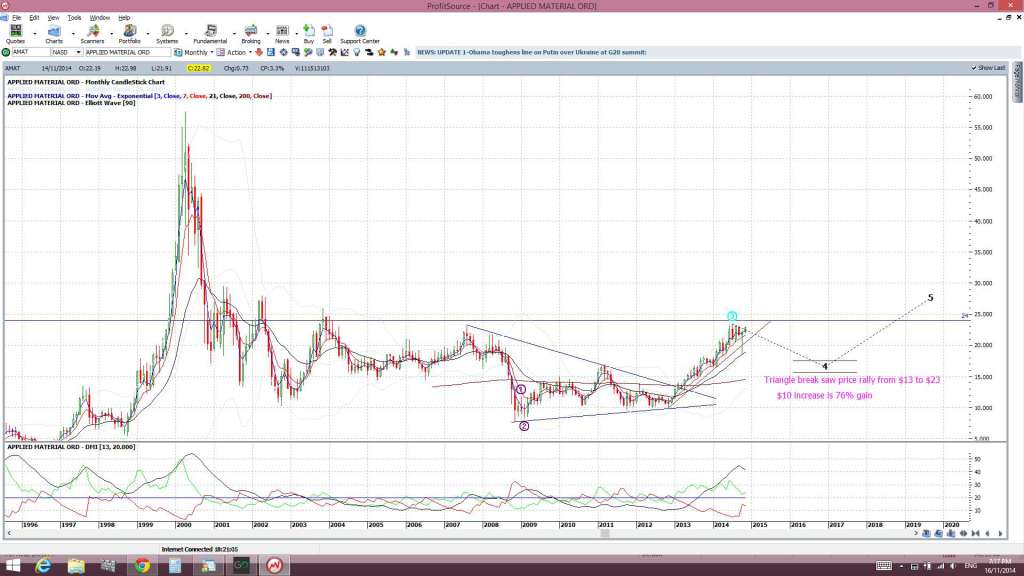Expand the Fundamental dropdown arrow
Screen dimensions: 1024x576
(234, 33)
